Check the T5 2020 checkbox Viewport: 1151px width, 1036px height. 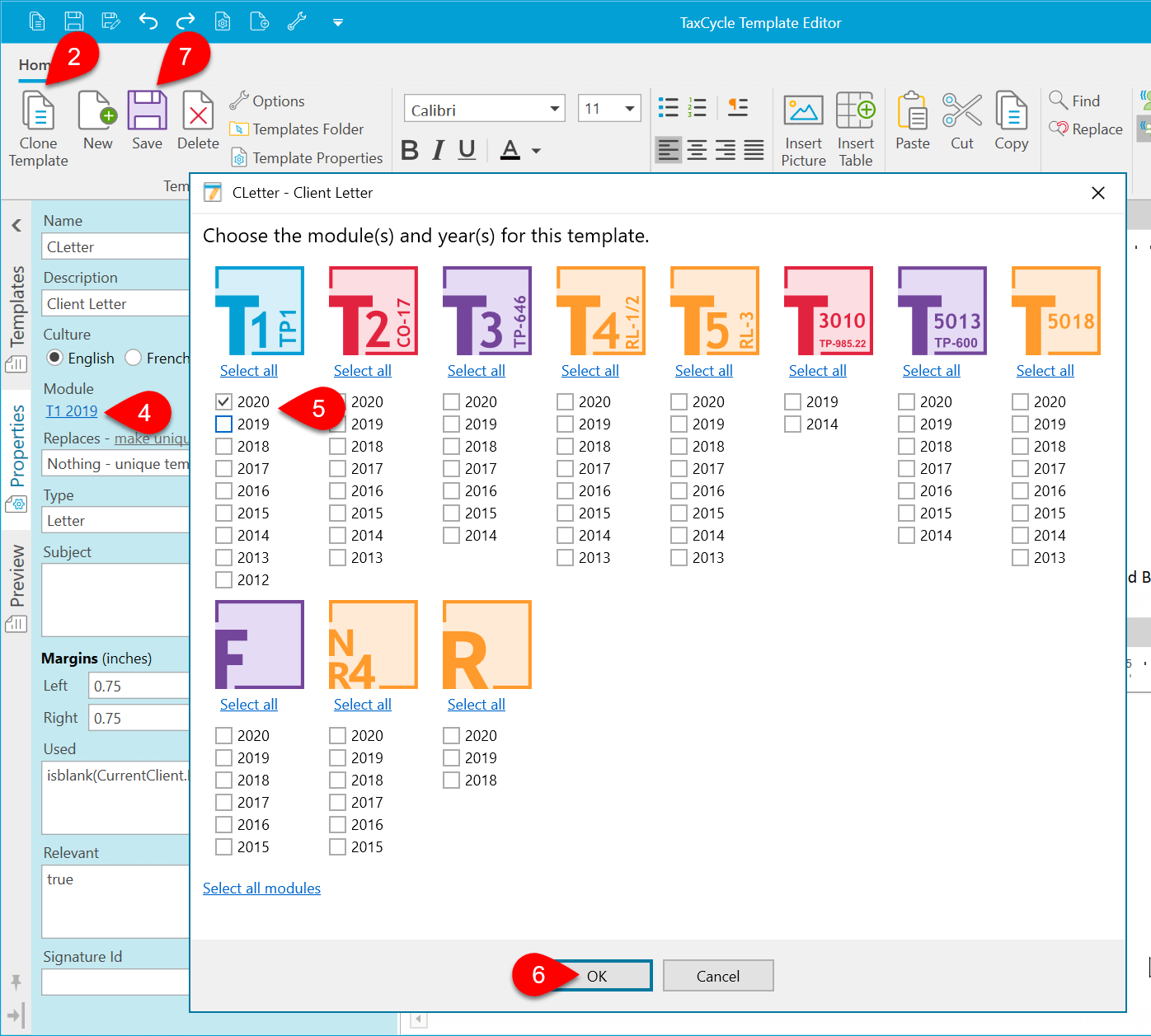(x=679, y=401)
